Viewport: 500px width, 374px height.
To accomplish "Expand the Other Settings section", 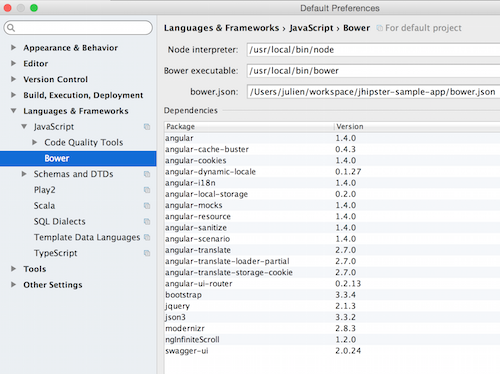I will (13, 285).
